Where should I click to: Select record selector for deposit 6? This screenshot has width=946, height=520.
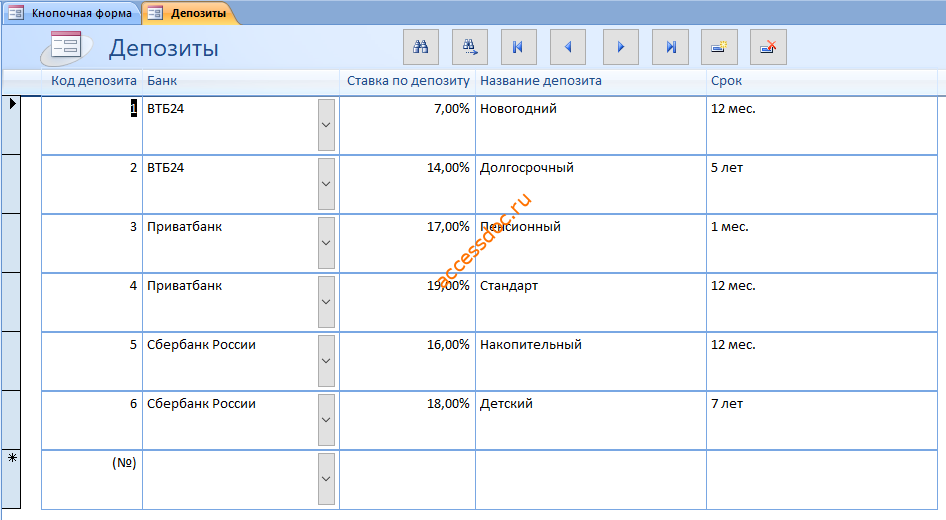[x=11, y=420]
